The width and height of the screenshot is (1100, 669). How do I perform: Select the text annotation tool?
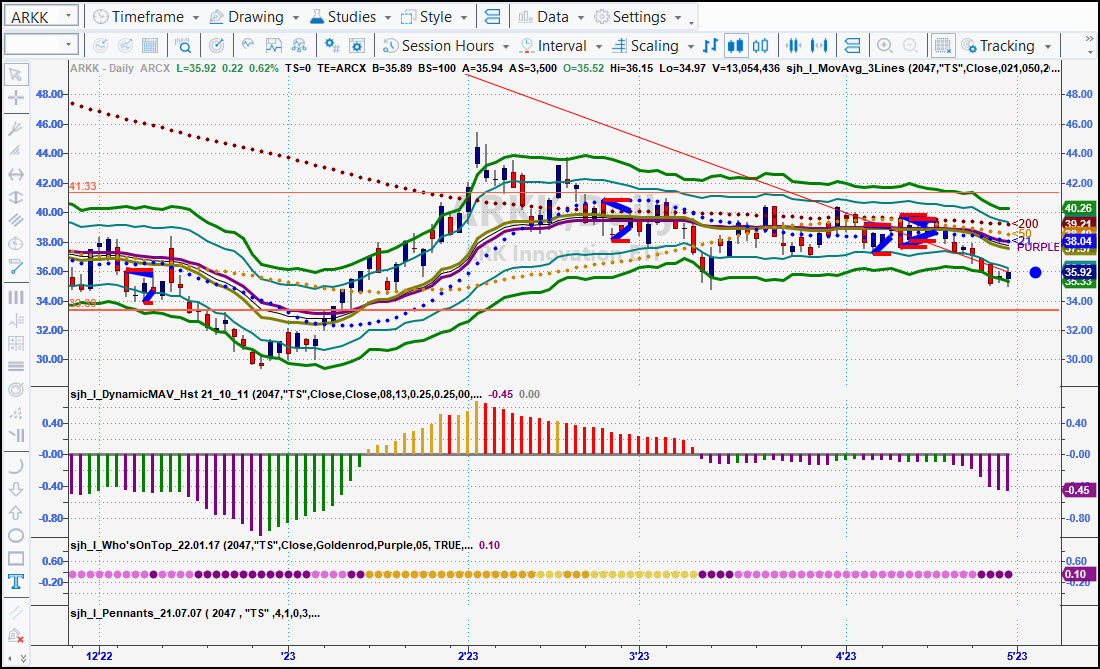click(15, 581)
